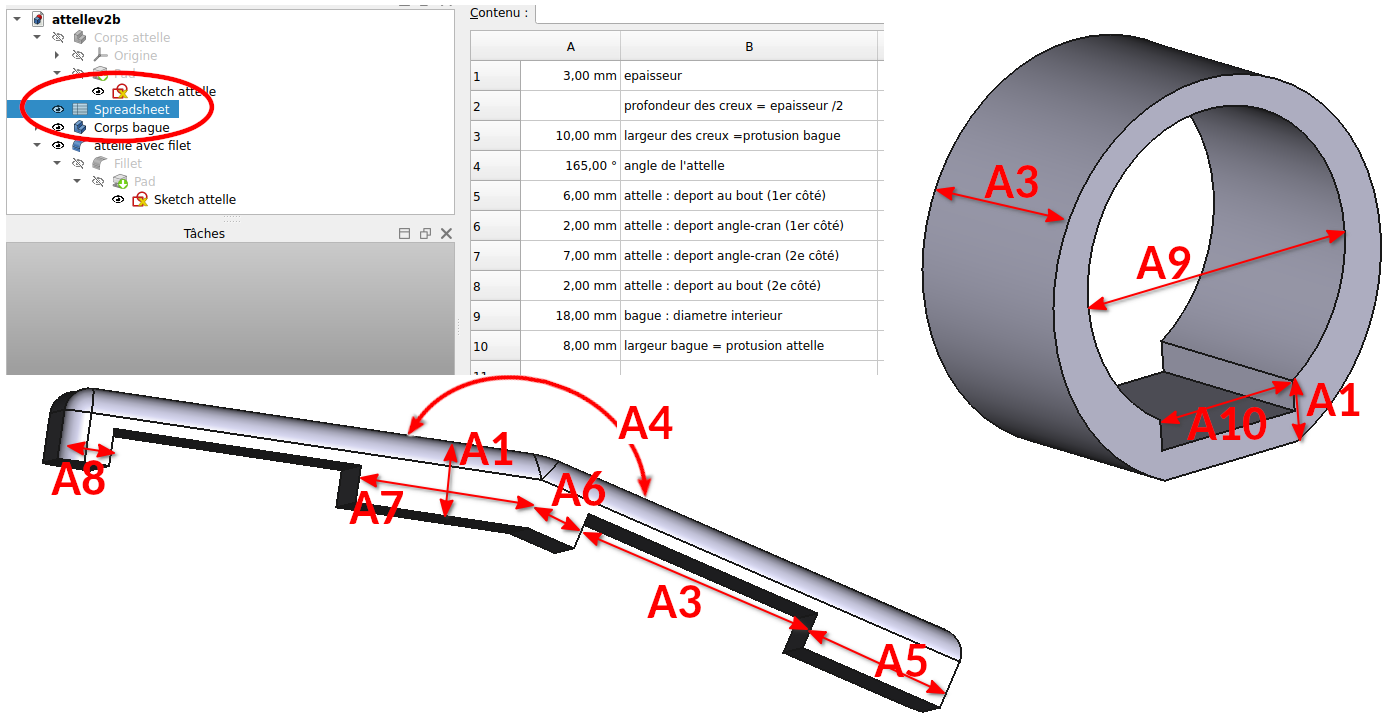The image size is (1388, 716).
Task: Hide the Spreadsheet using its eye icon
Action: (58, 109)
